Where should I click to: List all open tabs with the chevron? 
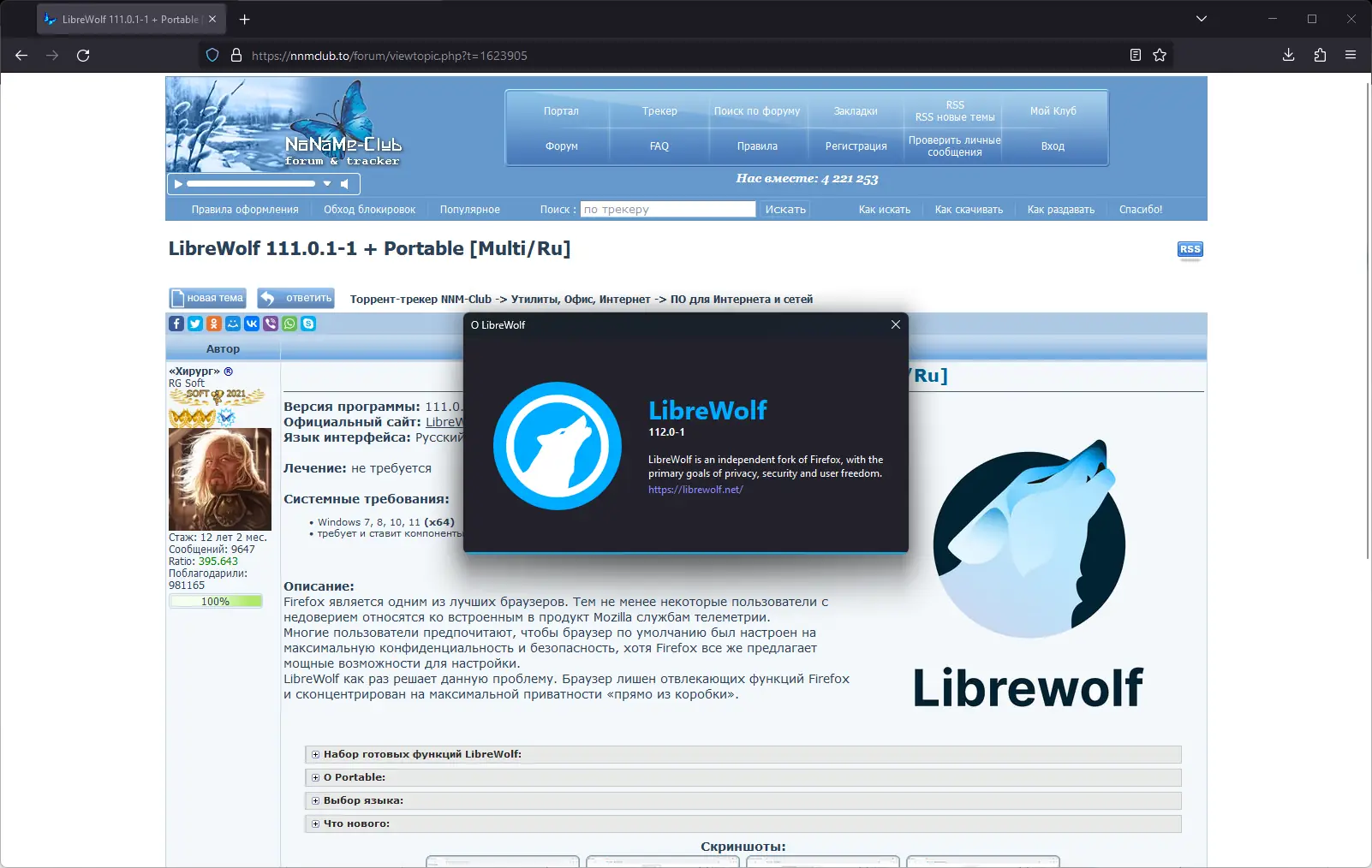1202,19
